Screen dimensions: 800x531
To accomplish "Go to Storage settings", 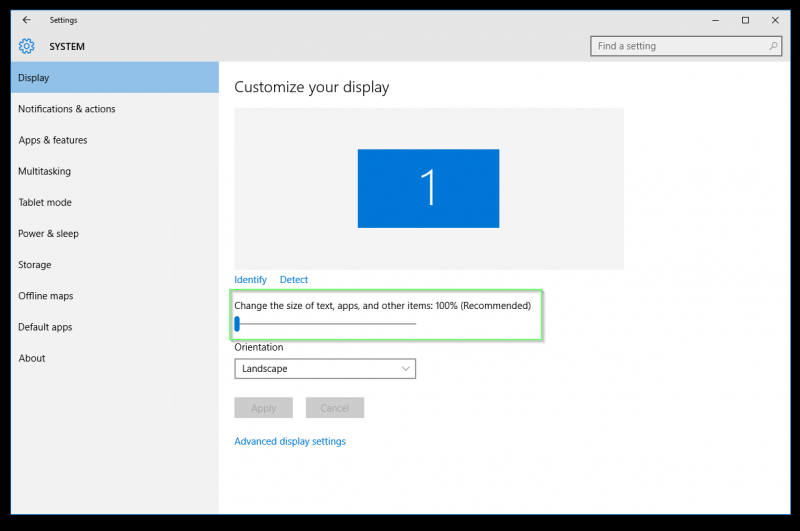I will [115, 264].
